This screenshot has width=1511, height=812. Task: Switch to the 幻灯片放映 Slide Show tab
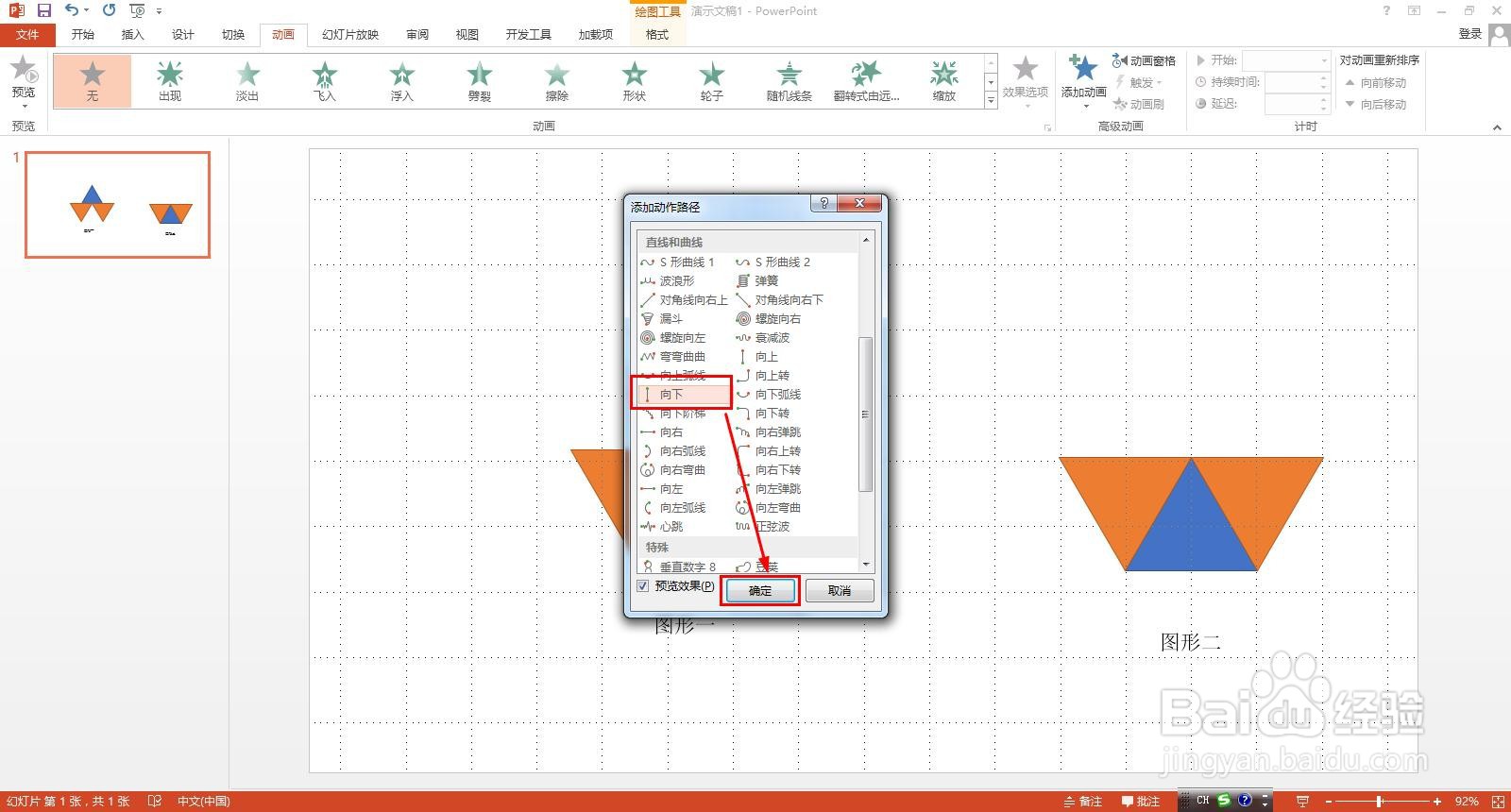350,34
